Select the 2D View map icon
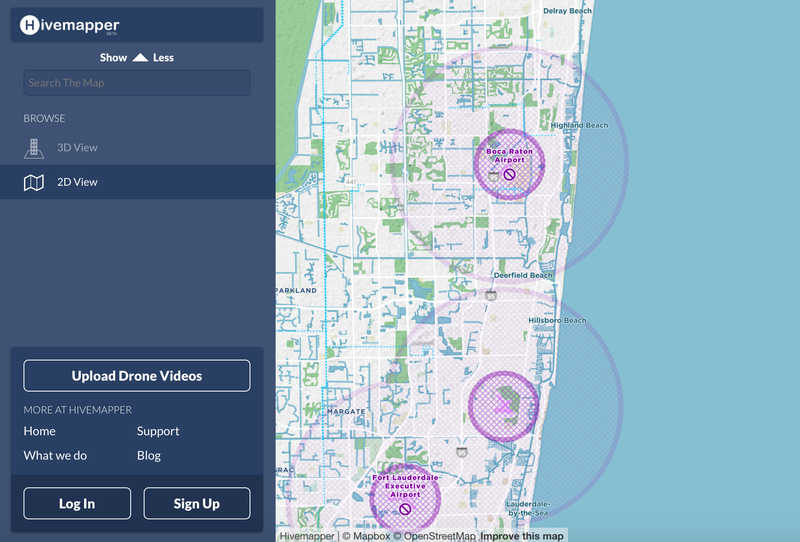The width and height of the screenshot is (800, 542). [34, 182]
